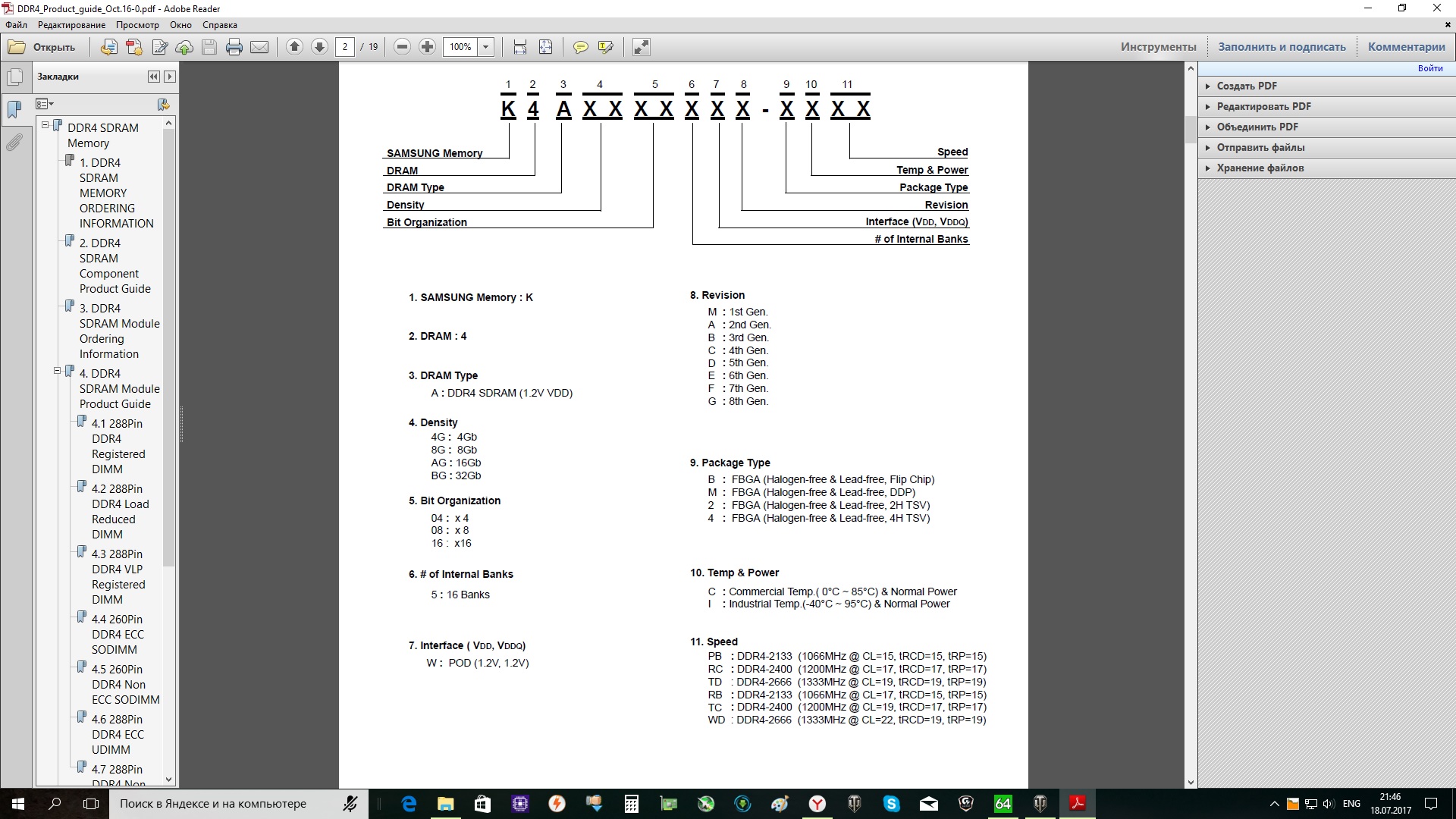Toggle the page thumbnails panel
Image resolution: width=1456 pixels, height=819 pixels.
tap(14, 77)
